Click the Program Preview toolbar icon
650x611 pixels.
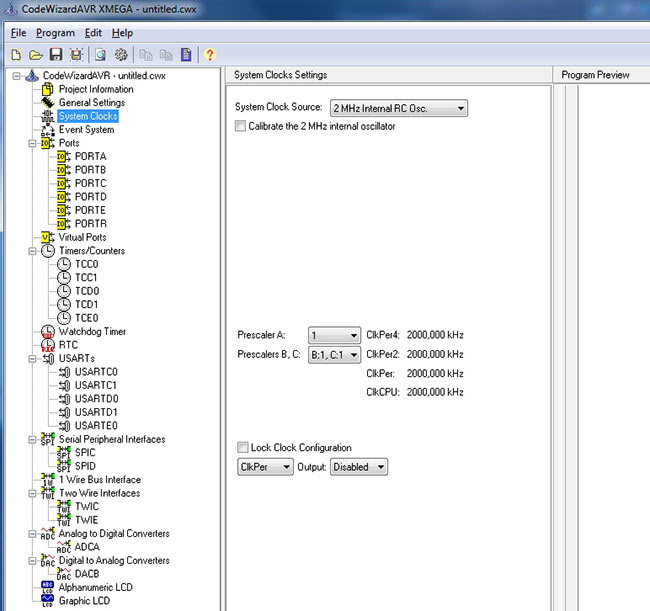click(100, 54)
